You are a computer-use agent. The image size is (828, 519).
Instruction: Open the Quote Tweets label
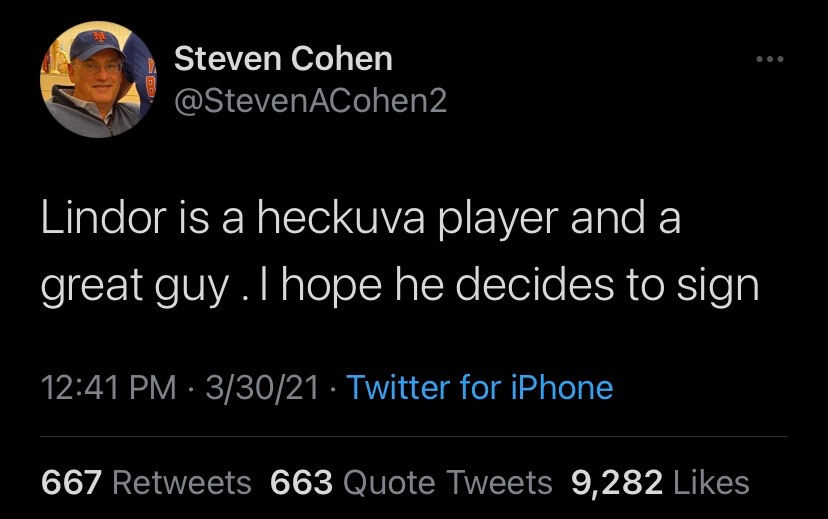click(448, 483)
